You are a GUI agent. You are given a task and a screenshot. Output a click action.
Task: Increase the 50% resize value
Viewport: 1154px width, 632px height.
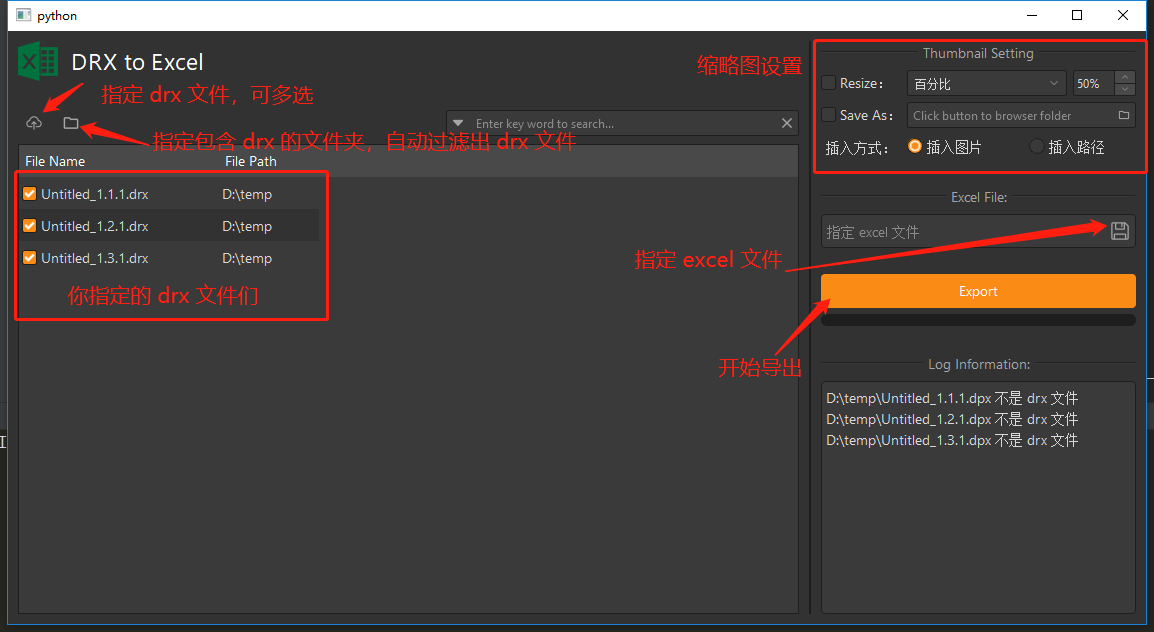pos(1125,77)
